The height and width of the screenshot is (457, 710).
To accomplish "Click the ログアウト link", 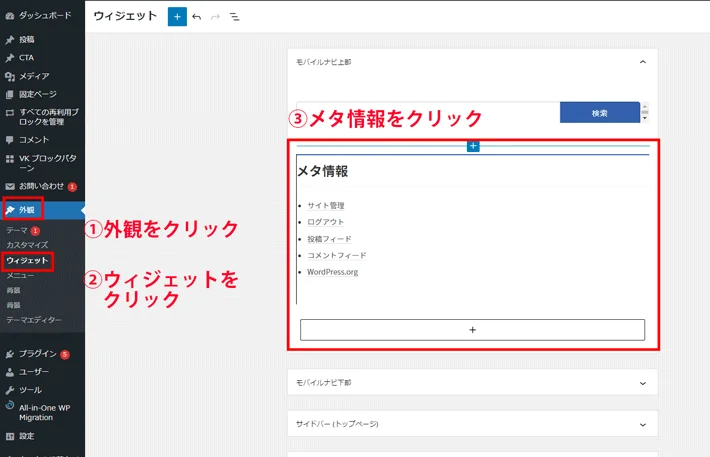I will point(325,222).
